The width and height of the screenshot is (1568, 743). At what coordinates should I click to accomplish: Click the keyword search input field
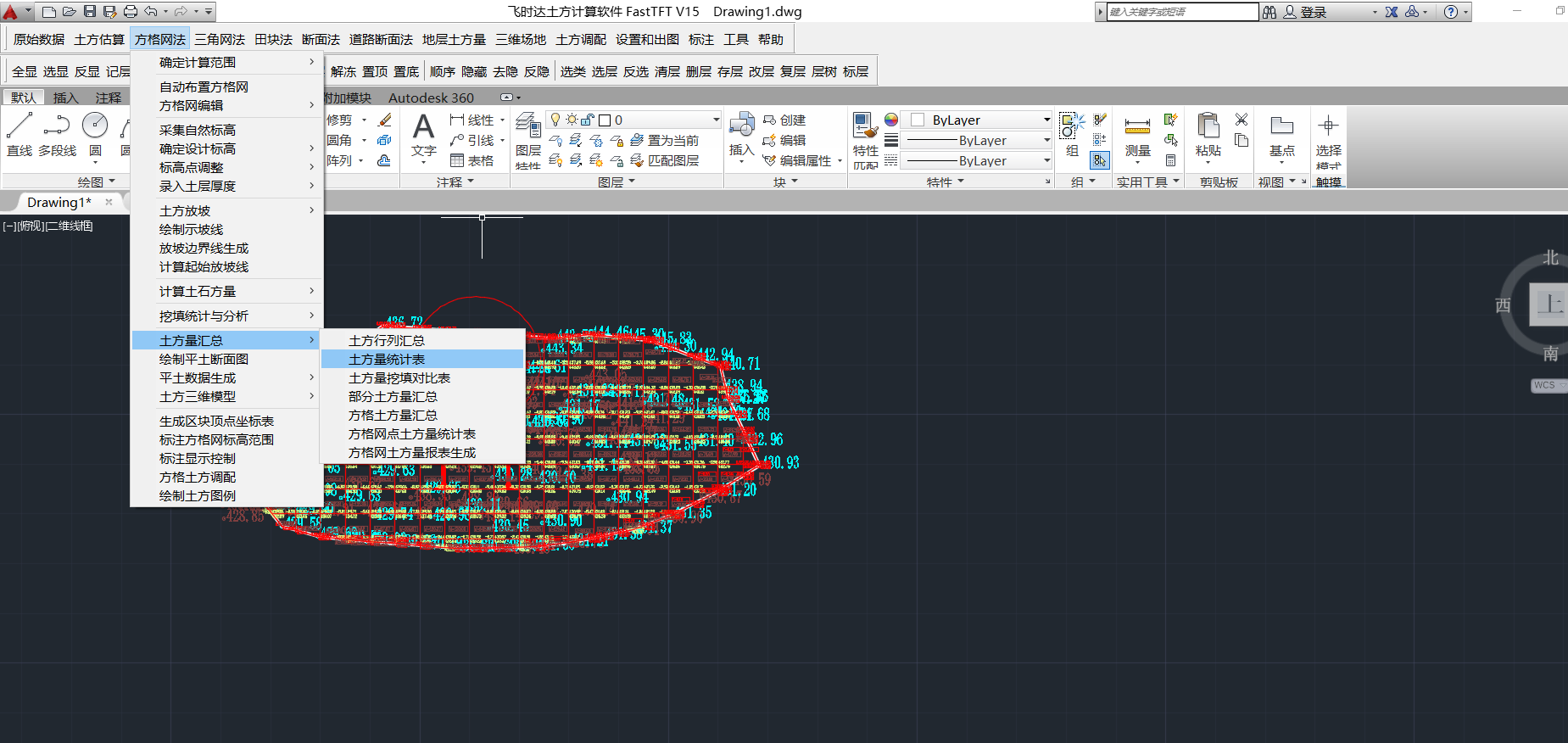[x=1182, y=12]
